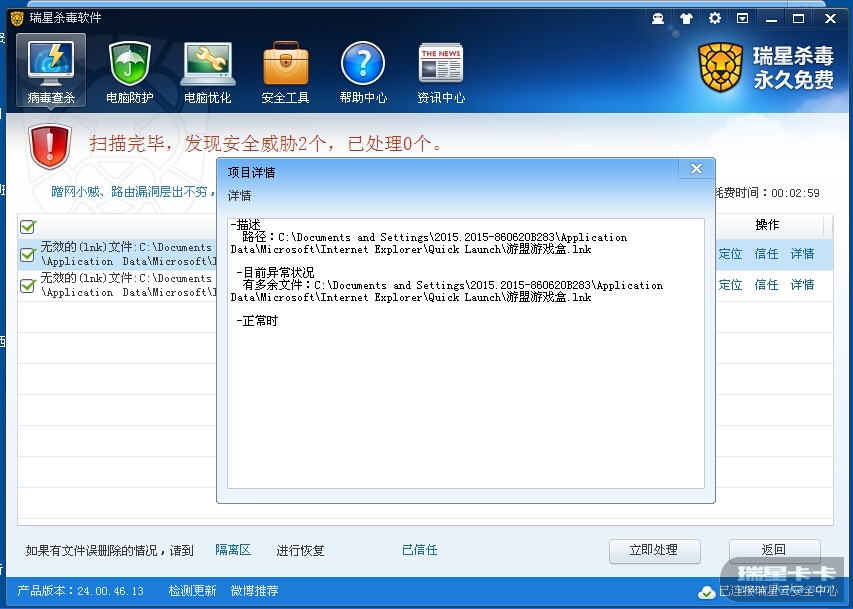Open the 安全工具 toolbox section

(286, 72)
